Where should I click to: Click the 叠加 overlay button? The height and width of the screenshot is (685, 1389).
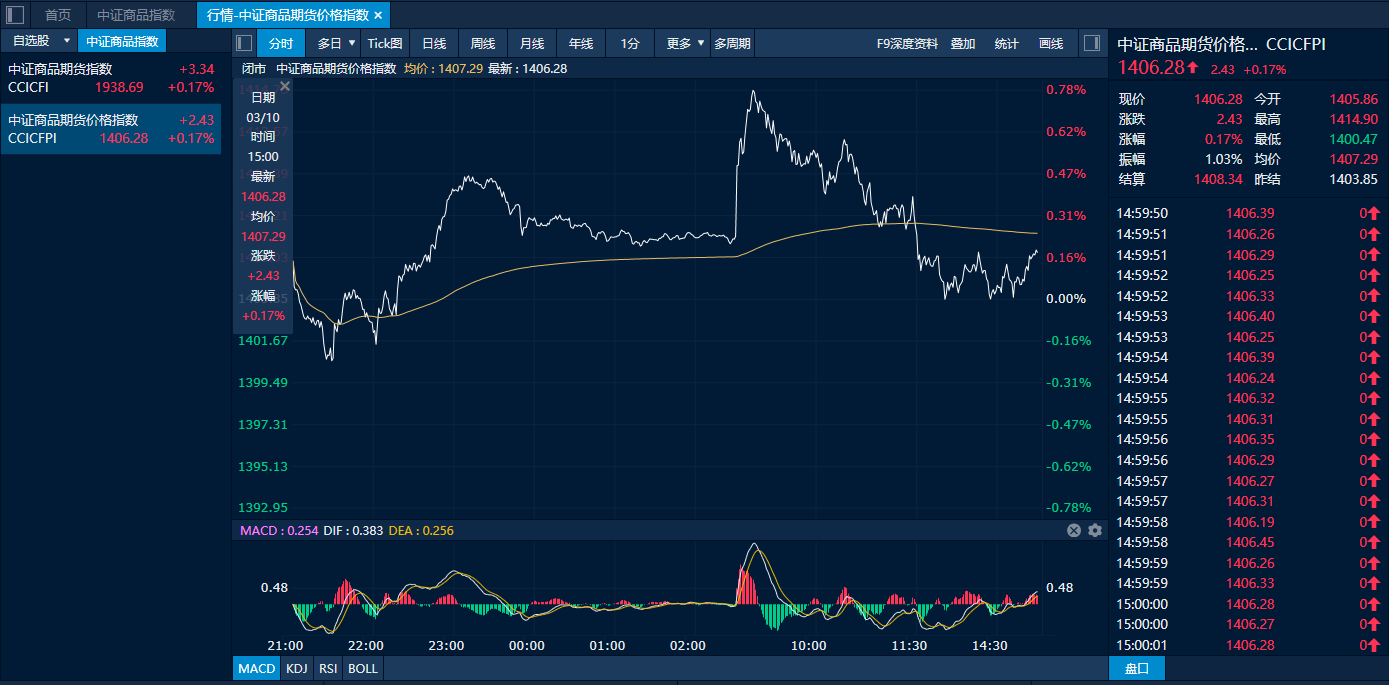963,43
